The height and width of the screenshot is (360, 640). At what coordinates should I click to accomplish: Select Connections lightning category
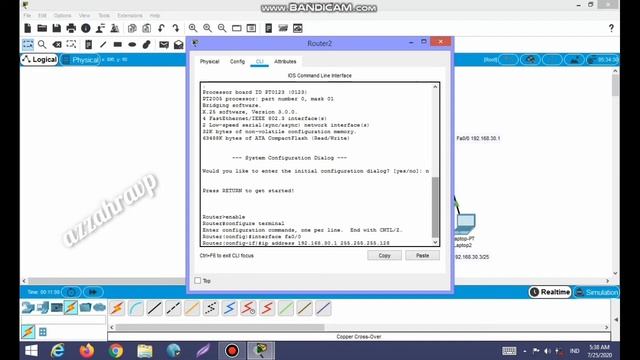[71, 307]
